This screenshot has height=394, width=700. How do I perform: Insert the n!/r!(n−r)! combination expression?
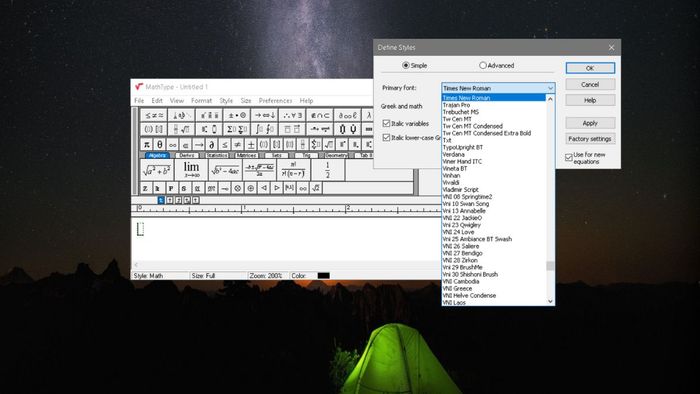click(293, 170)
